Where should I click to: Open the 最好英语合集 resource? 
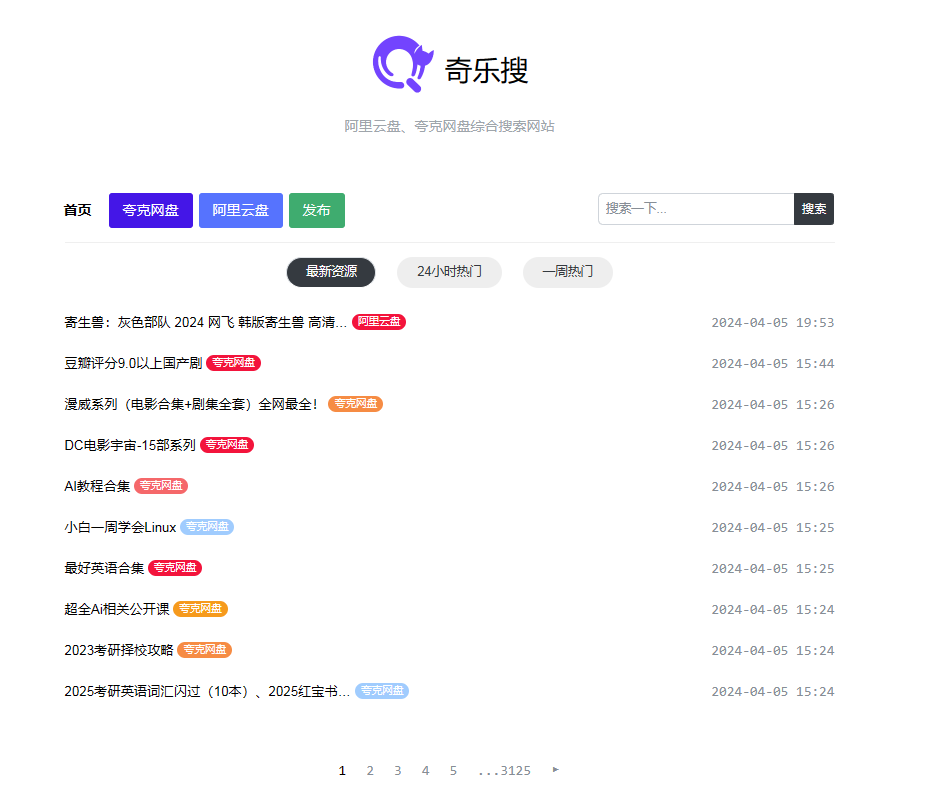104,568
